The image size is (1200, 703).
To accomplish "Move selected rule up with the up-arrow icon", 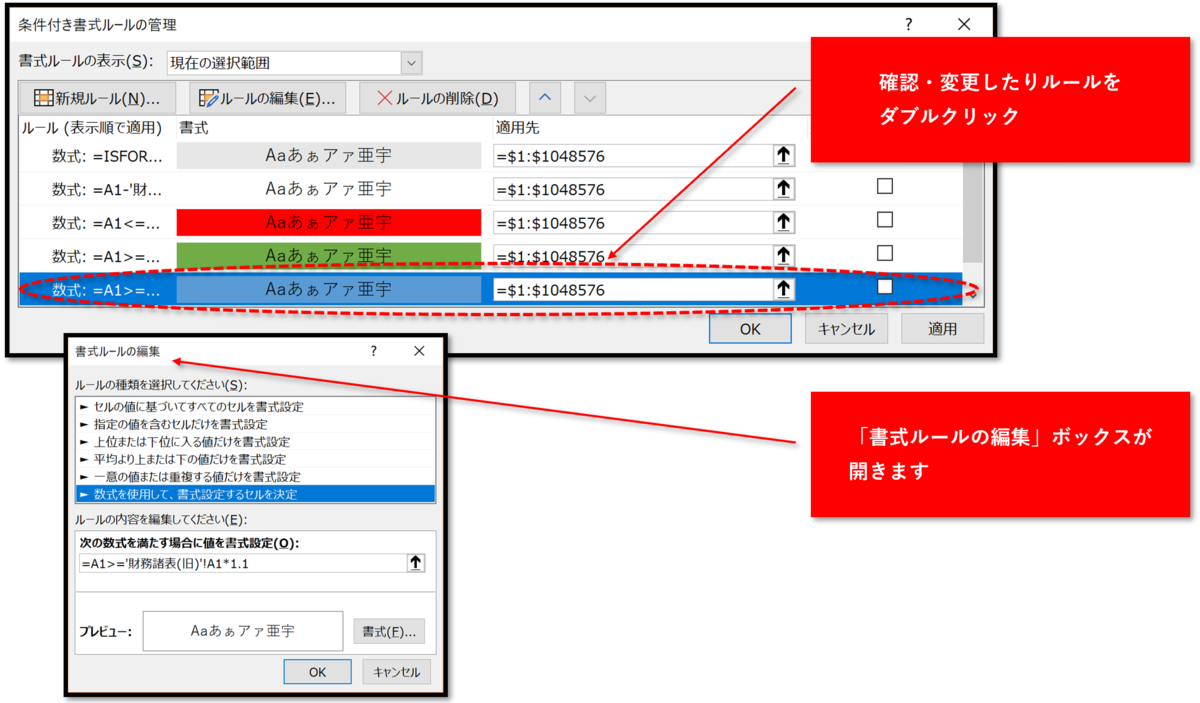I will [544, 97].
